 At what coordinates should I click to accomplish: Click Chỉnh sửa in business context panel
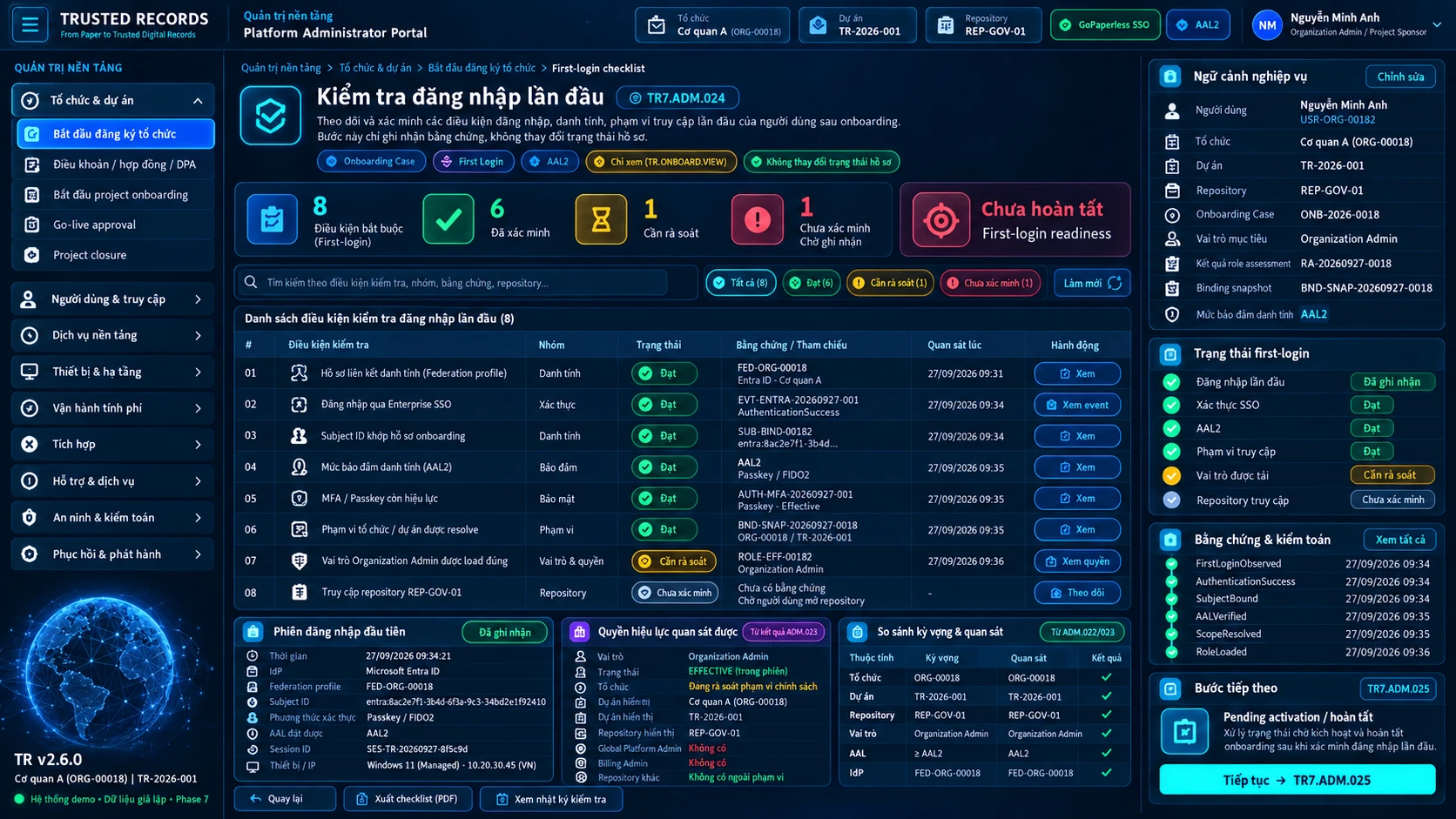(1400, 77)
